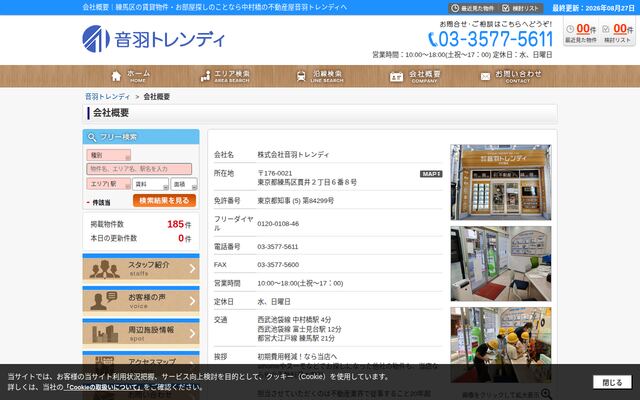Open the photo of children in yellow helmets
640x400 pixels.
click(x=501, y=345)
